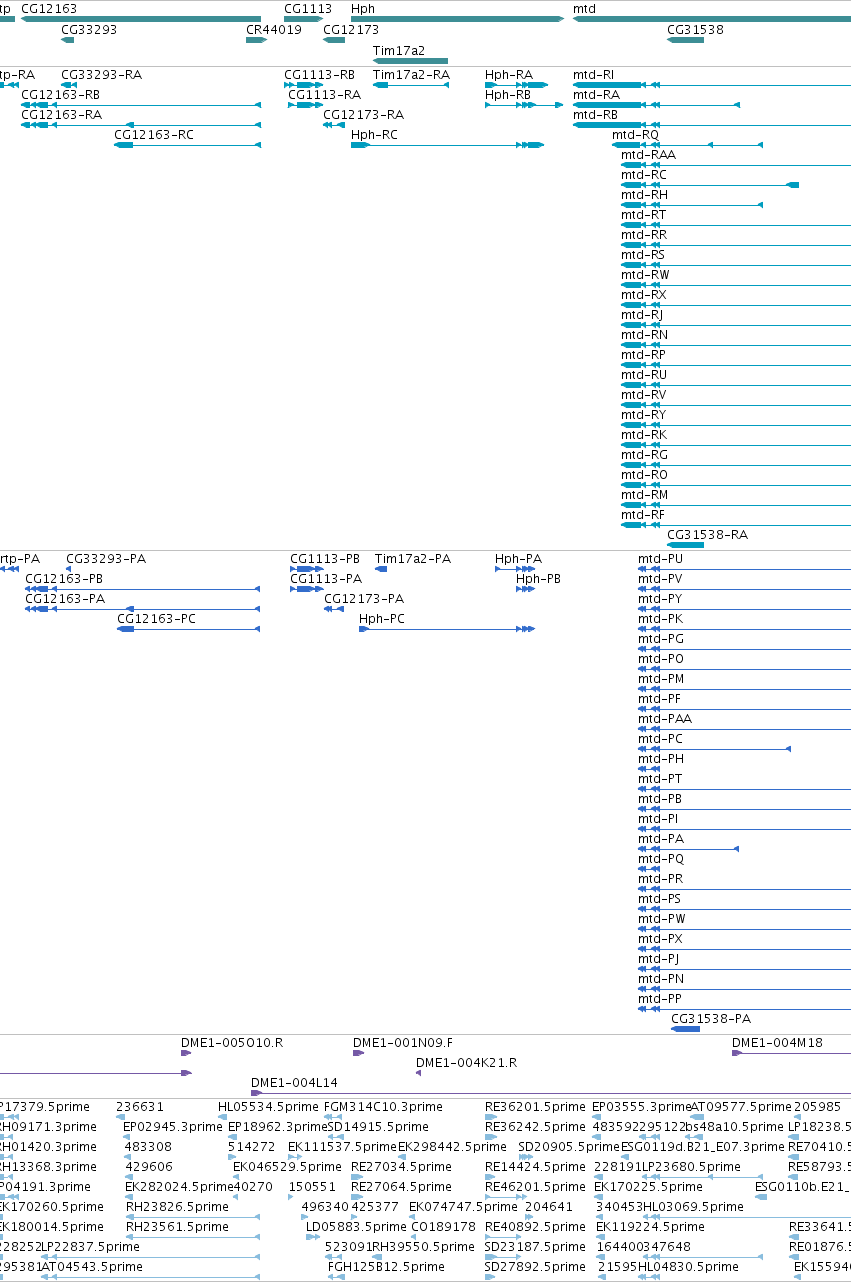Click protein label mtd-PP

click(661, 999)
